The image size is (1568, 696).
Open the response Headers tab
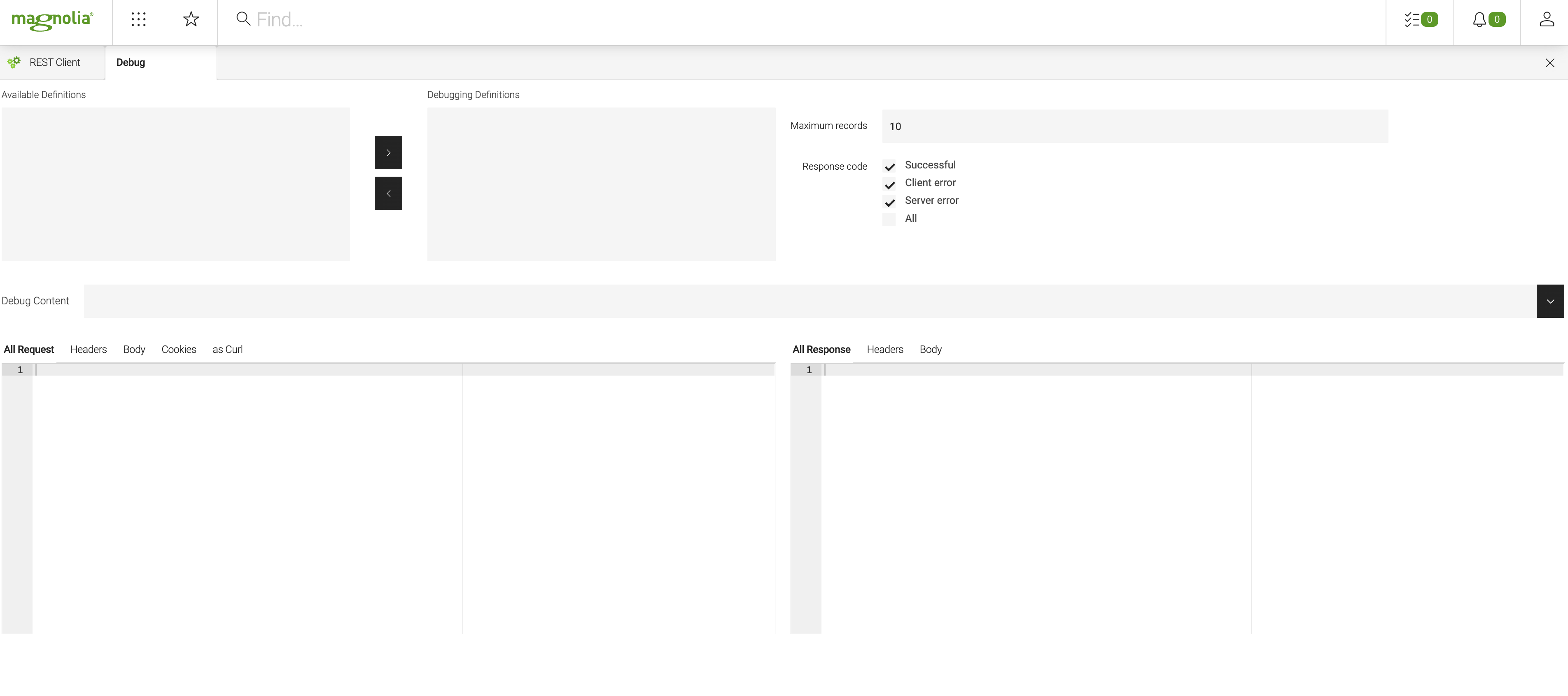pos(884,350)
